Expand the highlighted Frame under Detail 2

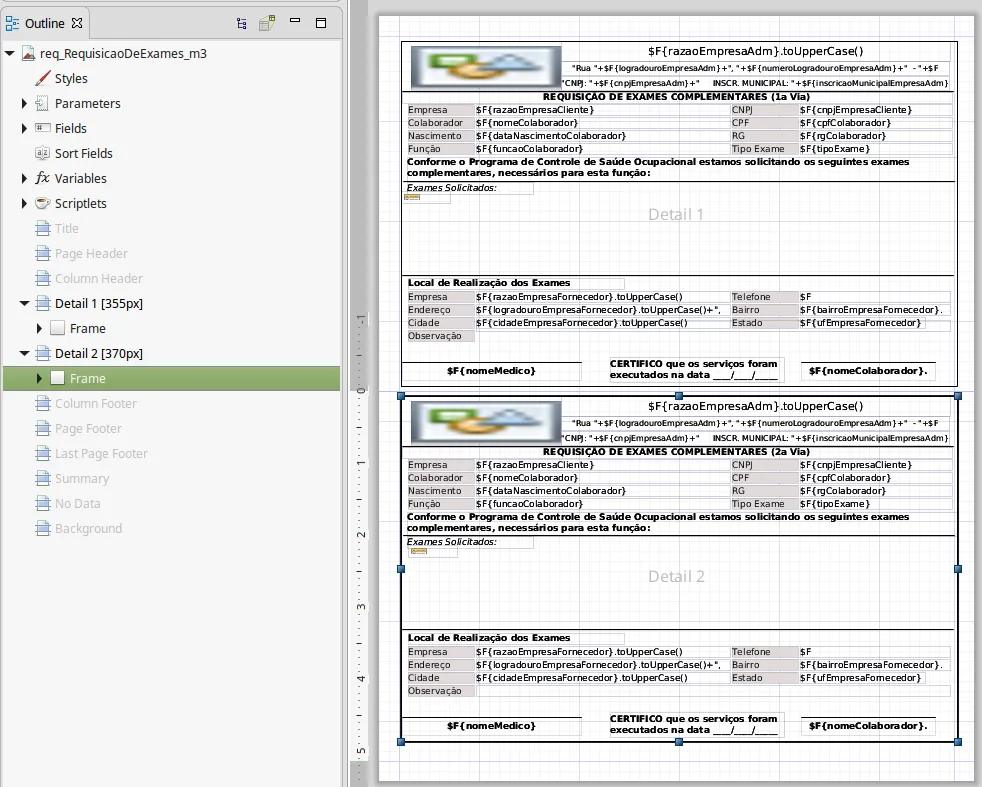pyautogui.click(x=39, y=378)
